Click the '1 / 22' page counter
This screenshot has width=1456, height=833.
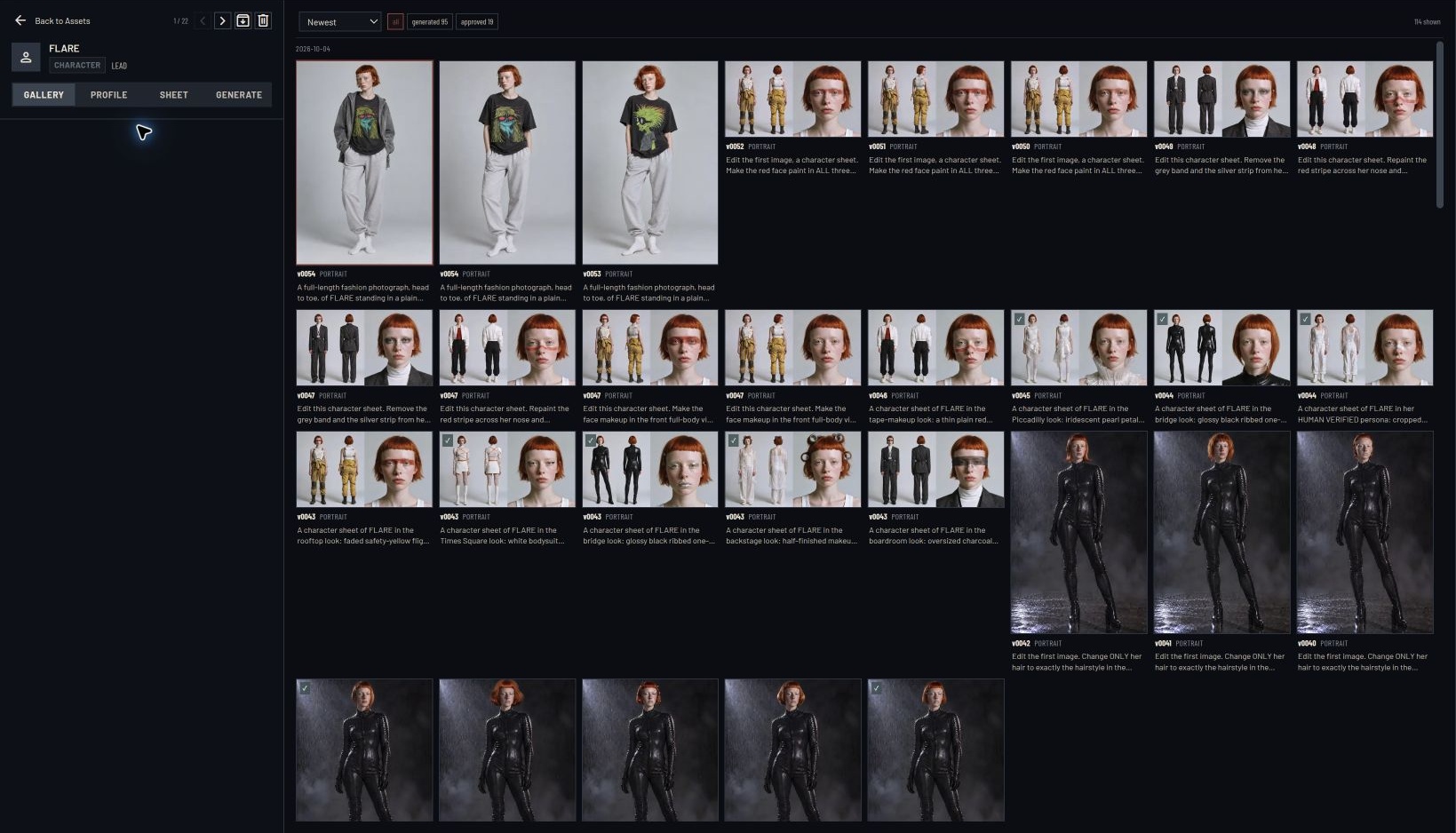(x=180, y=20)
